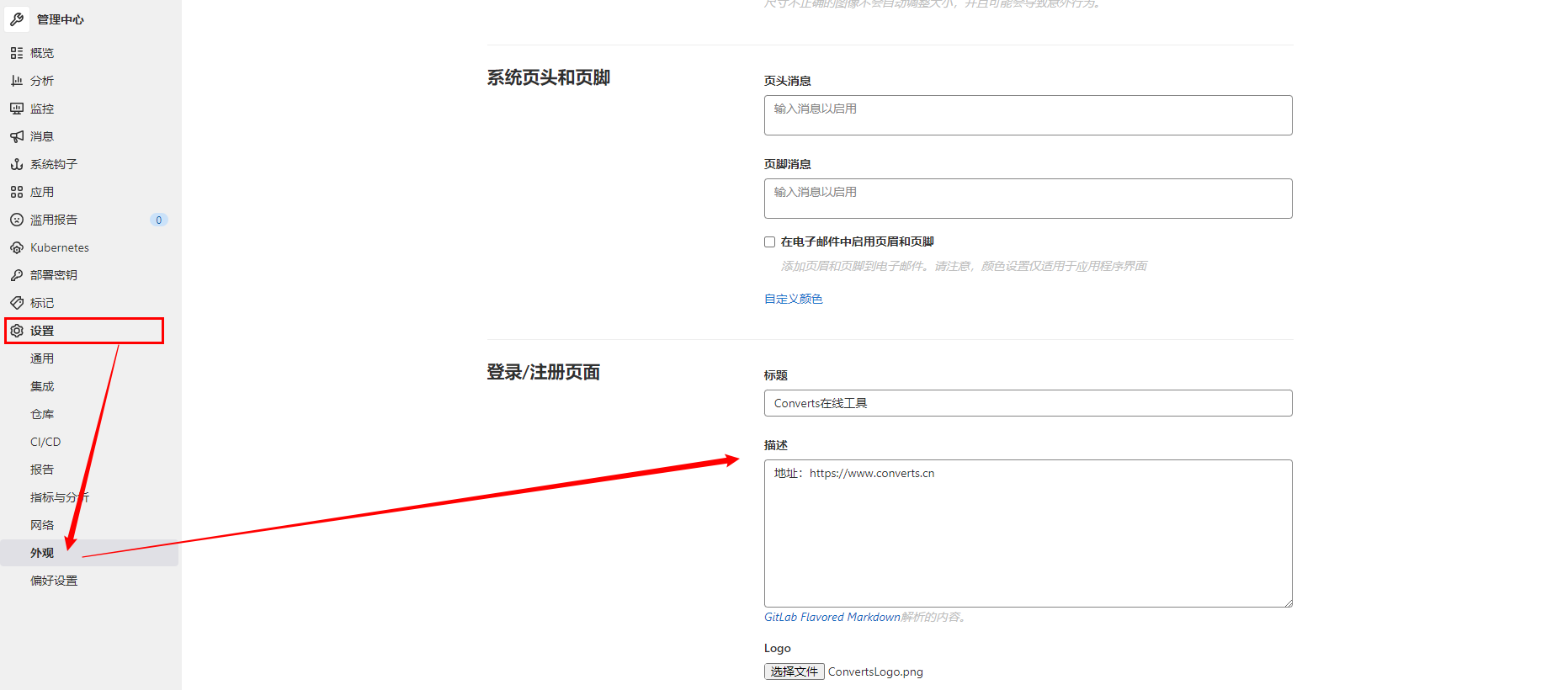Screen dimensions: 1568x690
Task: Click the 系统页头和页脚 section heading
Action: tap(549, 77)
